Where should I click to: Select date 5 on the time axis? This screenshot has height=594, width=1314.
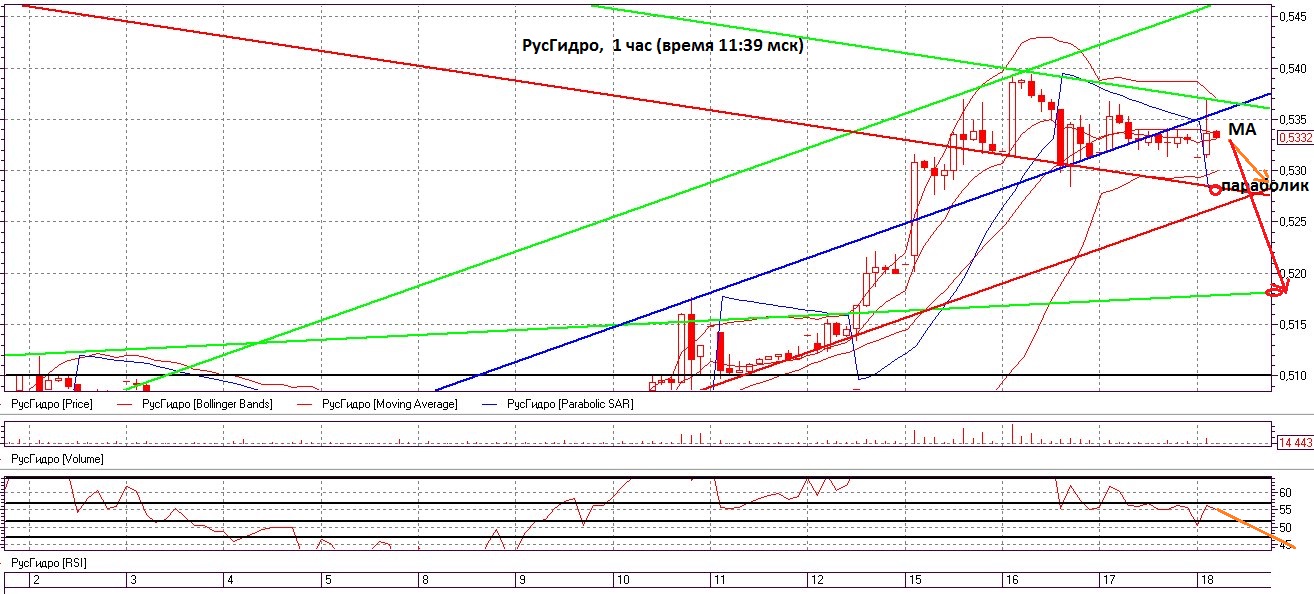329,579
